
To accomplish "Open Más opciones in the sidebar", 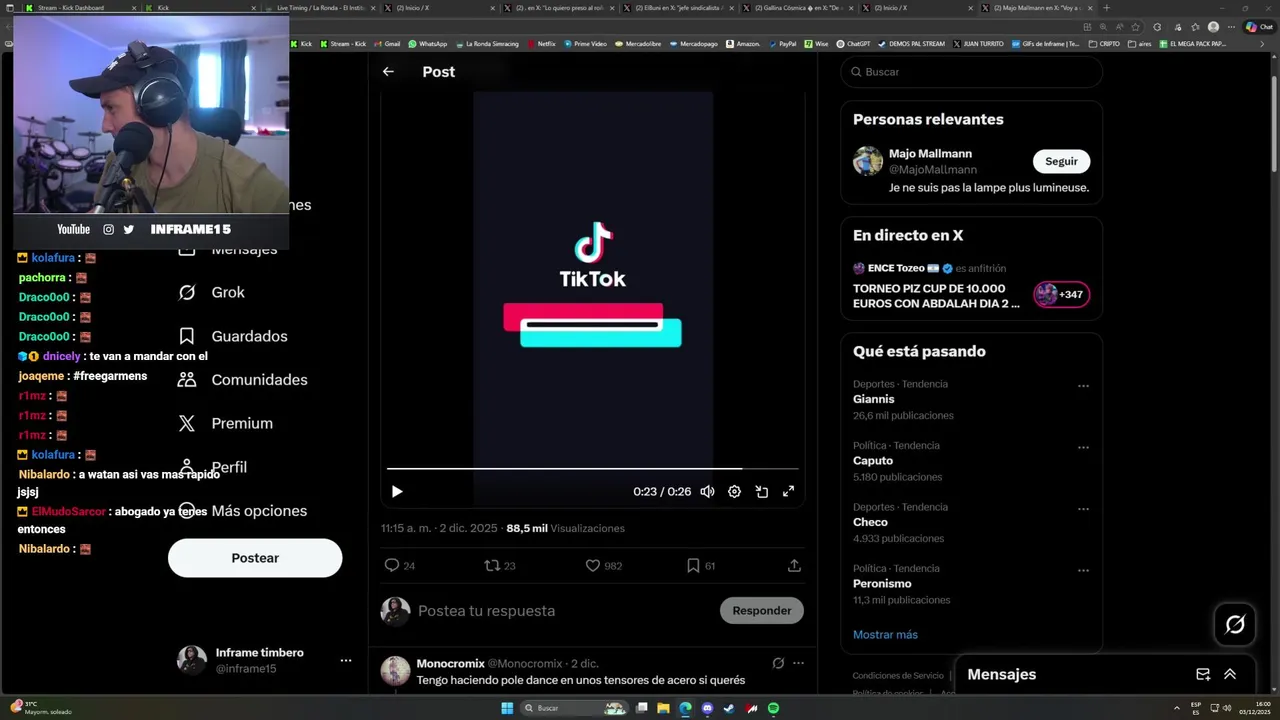I will click(x=243, y=511).
